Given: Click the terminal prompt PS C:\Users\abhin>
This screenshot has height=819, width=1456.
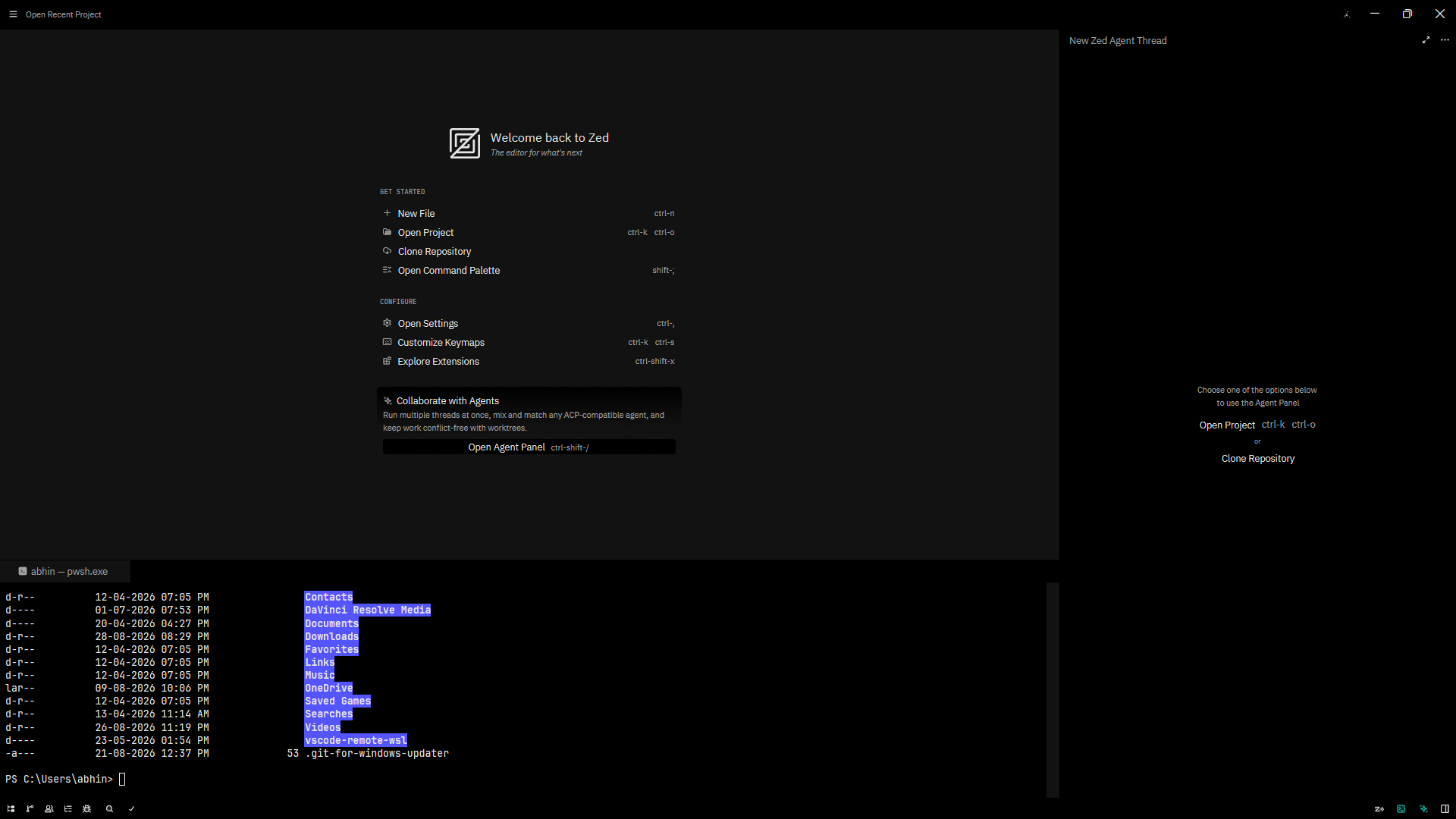Looking at the screenshot, I should click(59, 780).
